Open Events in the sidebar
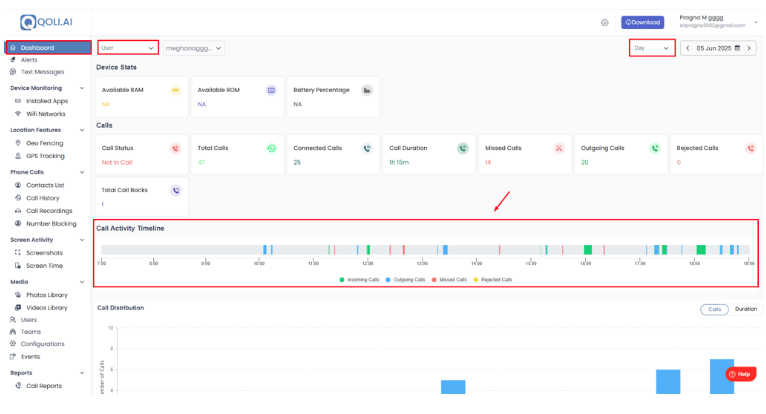The width and height of the screenshot is (766, 414). pyautogui.click(x=30, y=356)
